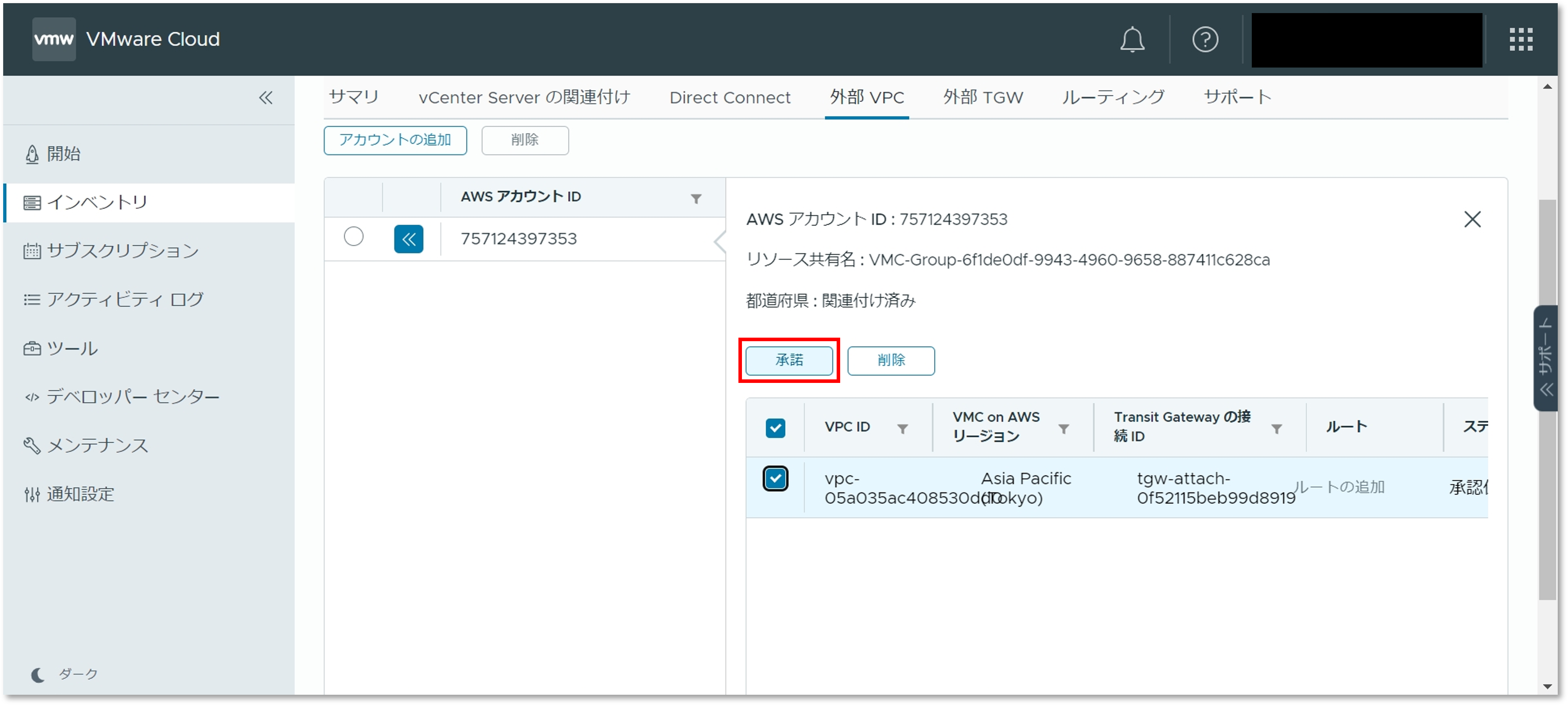Click account ID 757124397353 in the list

519,239
